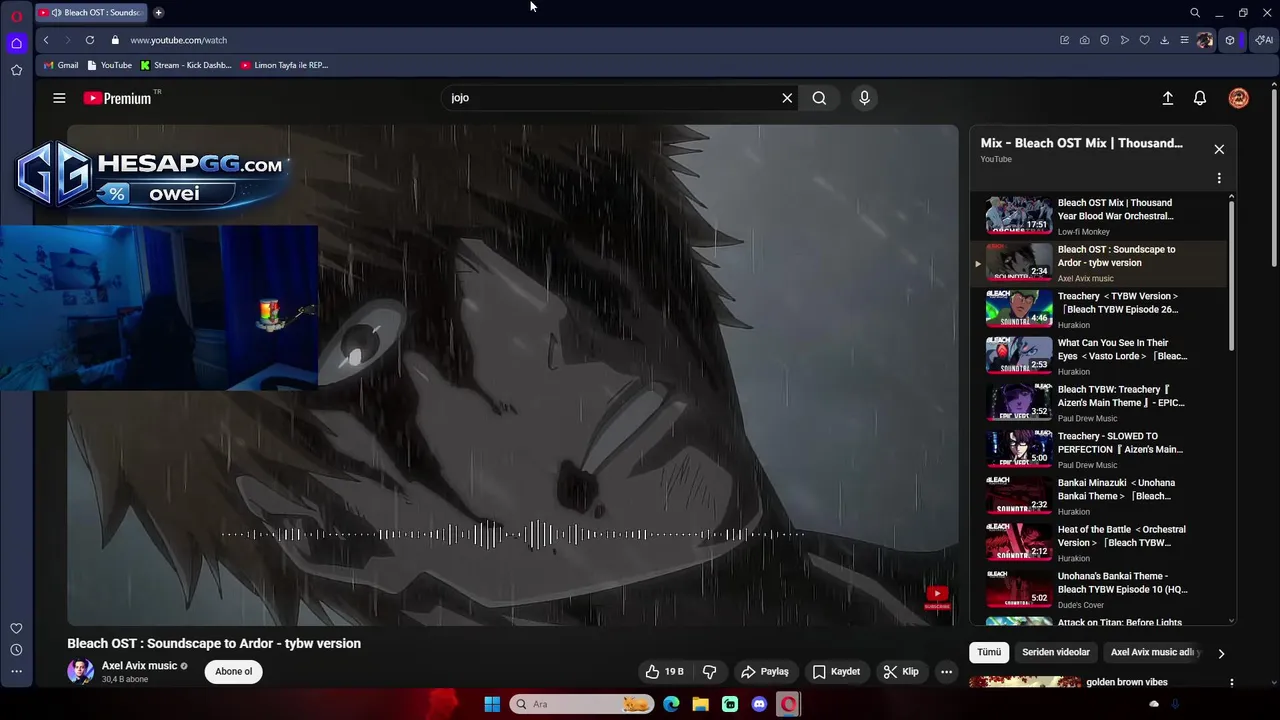Like the video showing 19 B likes

pos(666,672)
